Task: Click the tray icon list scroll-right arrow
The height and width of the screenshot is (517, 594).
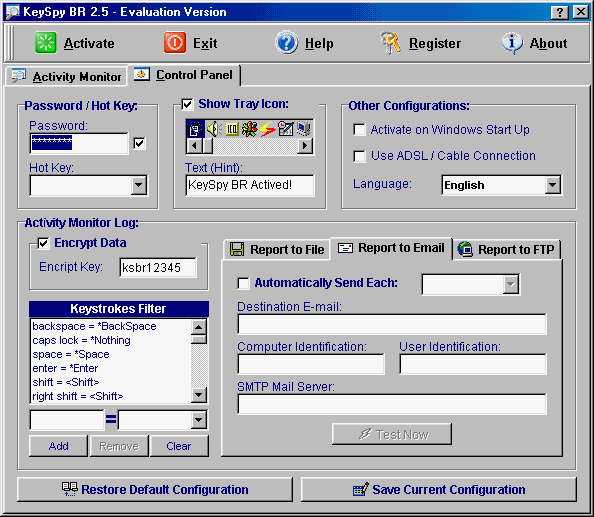Action: [305, 145]
